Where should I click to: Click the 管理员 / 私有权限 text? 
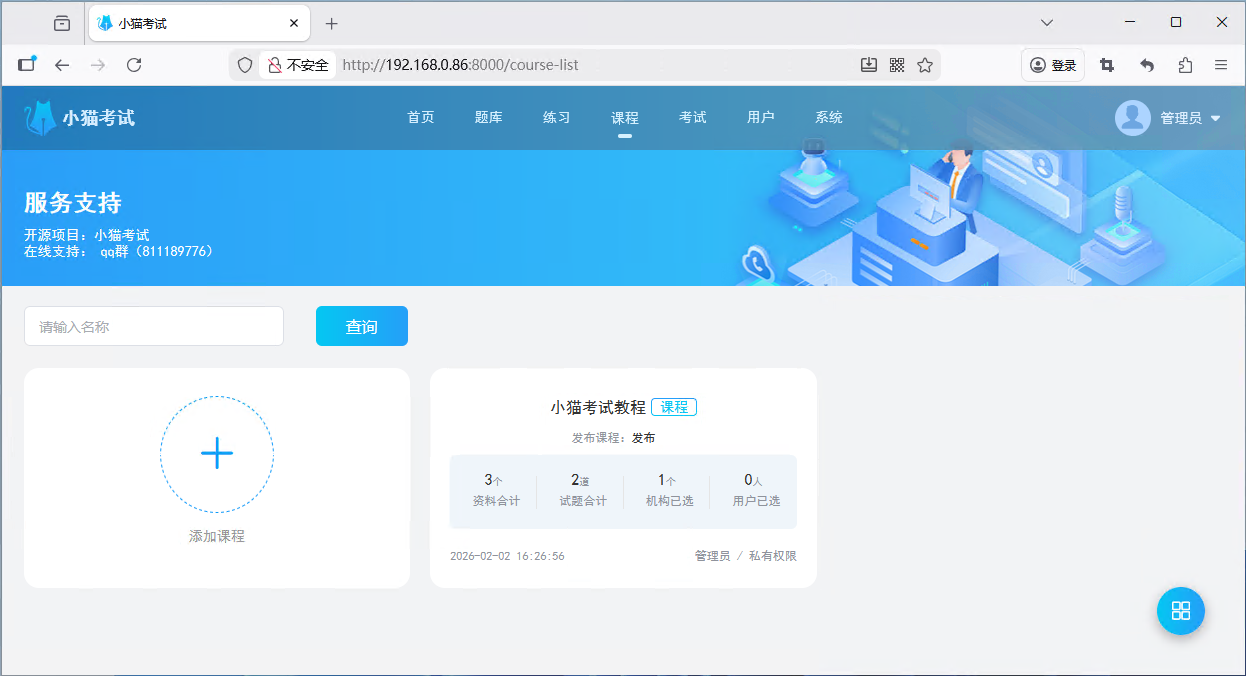coord(746,556)
